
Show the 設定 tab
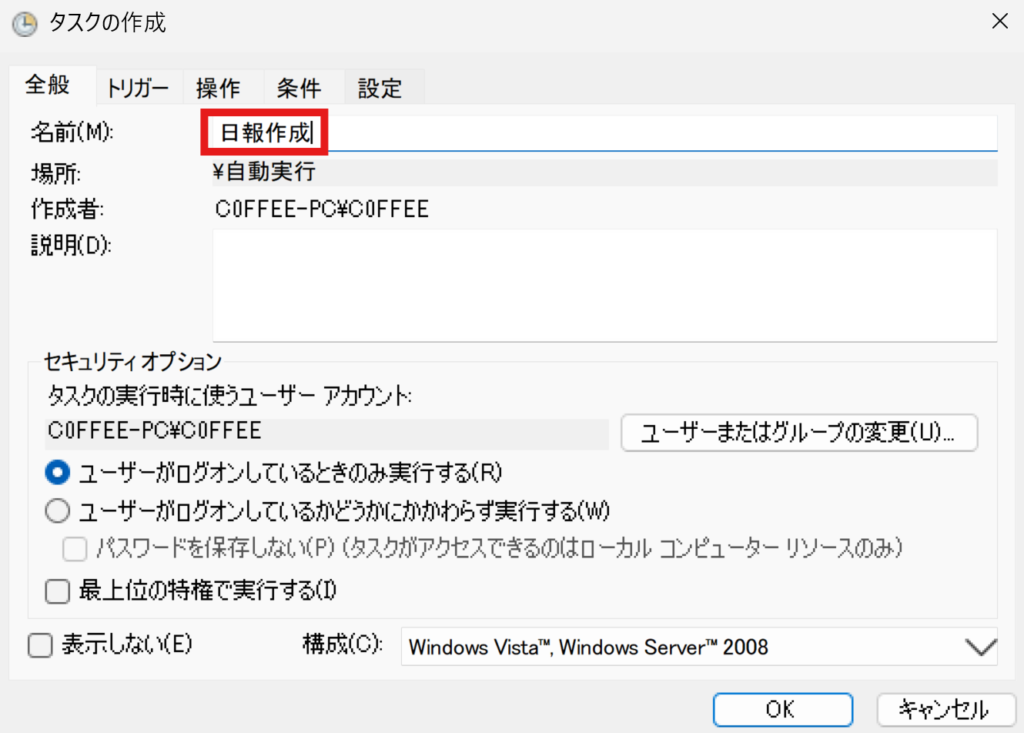pyautogui.click(x=380, y=88)
